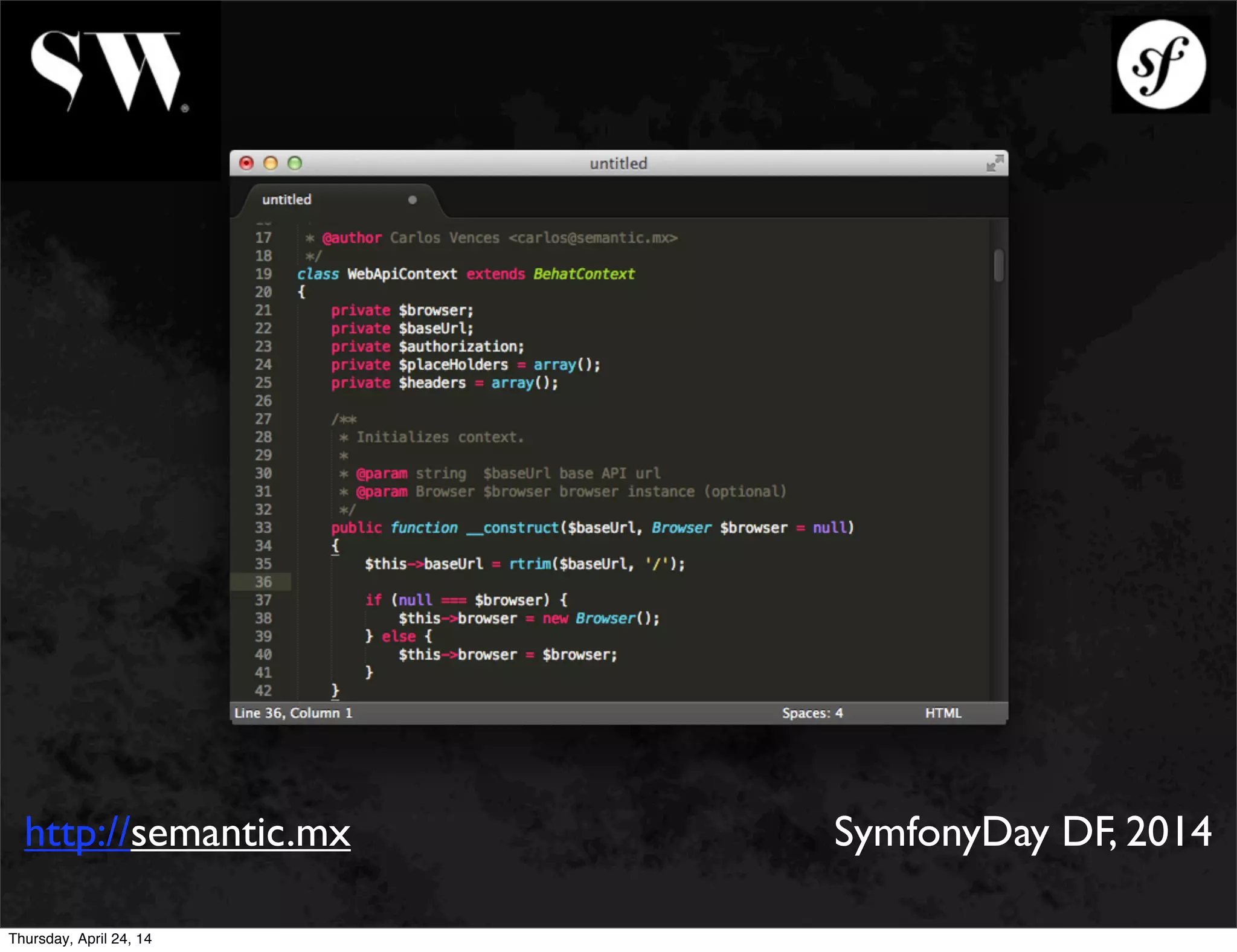Click the '$baseUrl base API url' comment
This screenshot has width=1237, height=952.
pyautogui.click(x=571, y=473)
